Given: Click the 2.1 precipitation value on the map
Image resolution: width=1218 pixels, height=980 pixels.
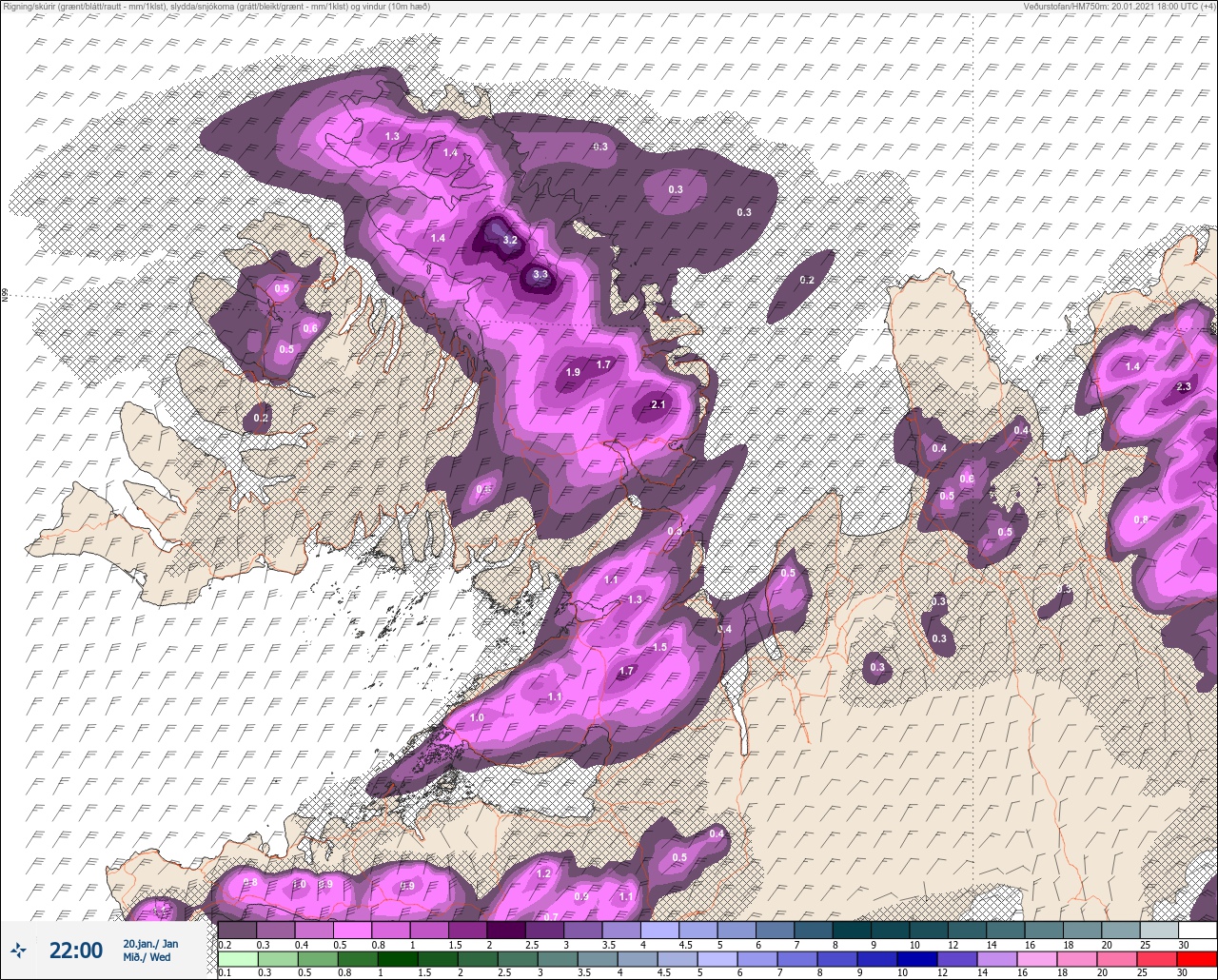Looking at the screenshot, I should pos(658,404).
